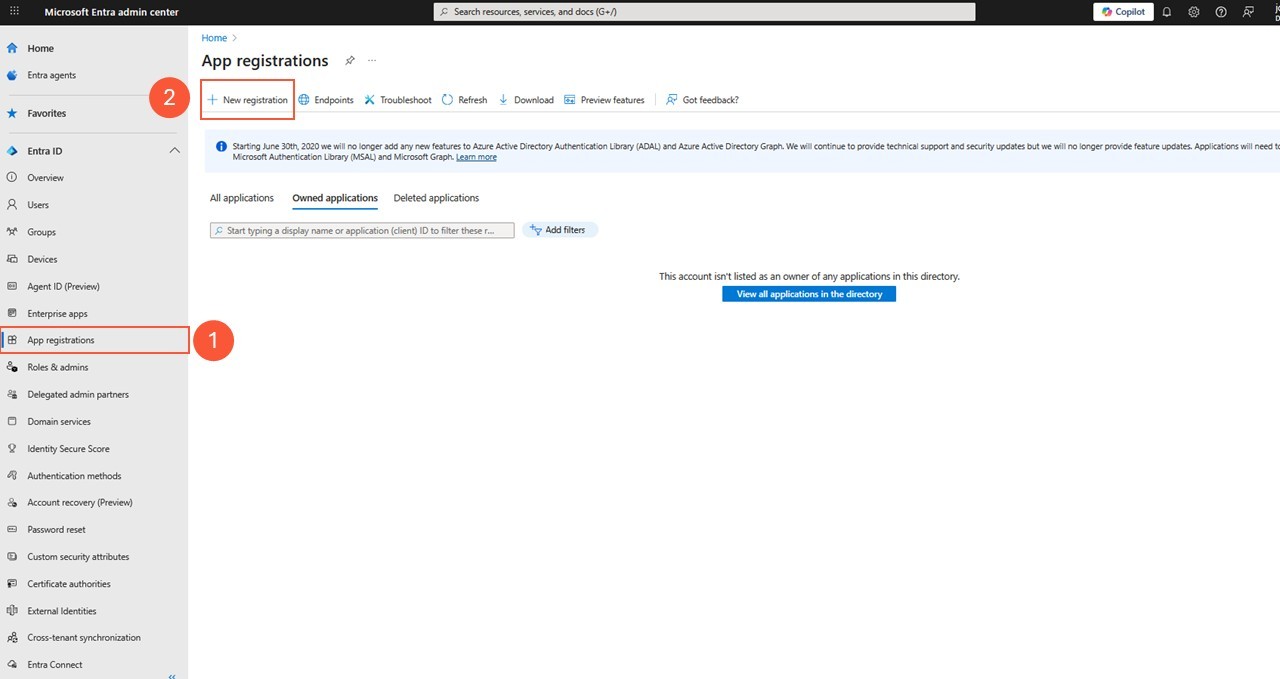Open Preview features

click(604, 99)
